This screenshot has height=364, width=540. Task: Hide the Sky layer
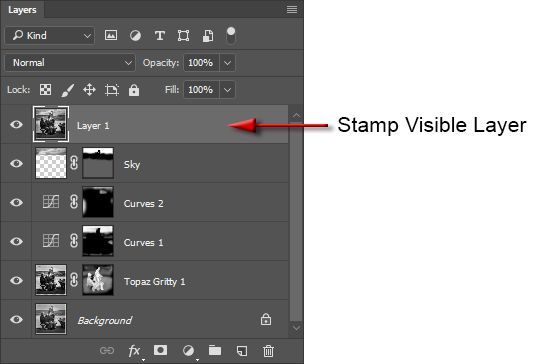click(16, 163)
